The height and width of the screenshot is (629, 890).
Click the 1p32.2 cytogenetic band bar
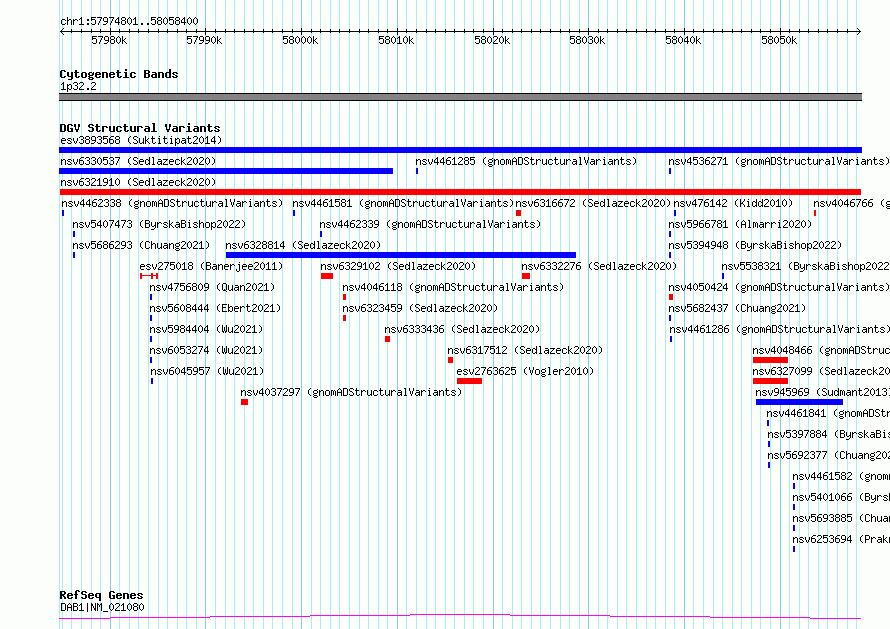pos(460,97)
